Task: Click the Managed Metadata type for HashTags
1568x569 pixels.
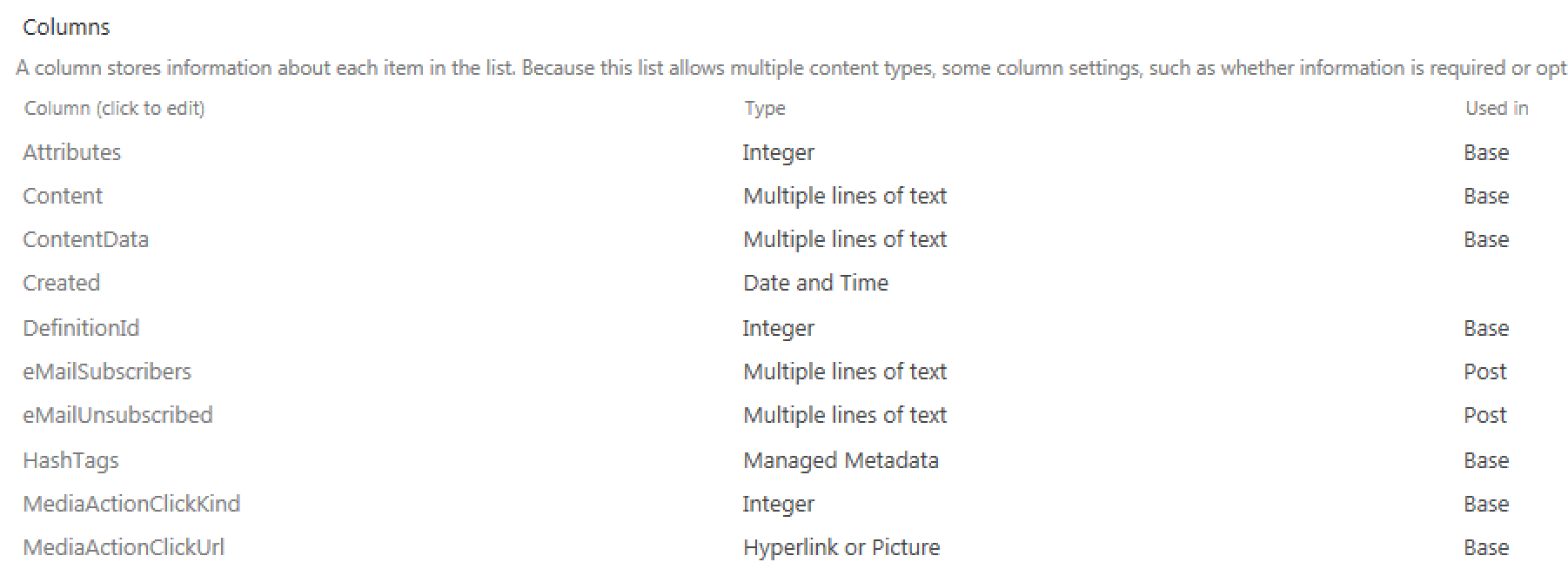Action: [841, 460]
